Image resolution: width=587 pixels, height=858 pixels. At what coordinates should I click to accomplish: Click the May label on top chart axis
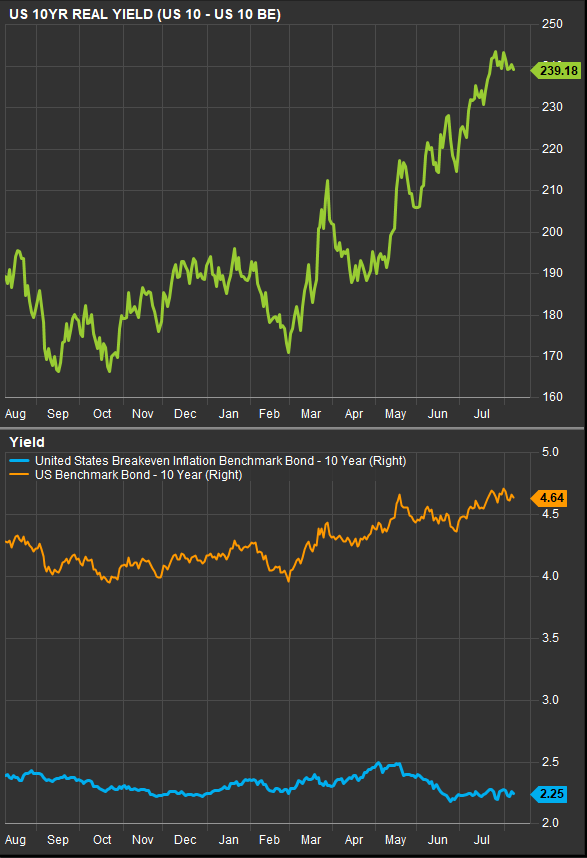(x=395, y=414)
